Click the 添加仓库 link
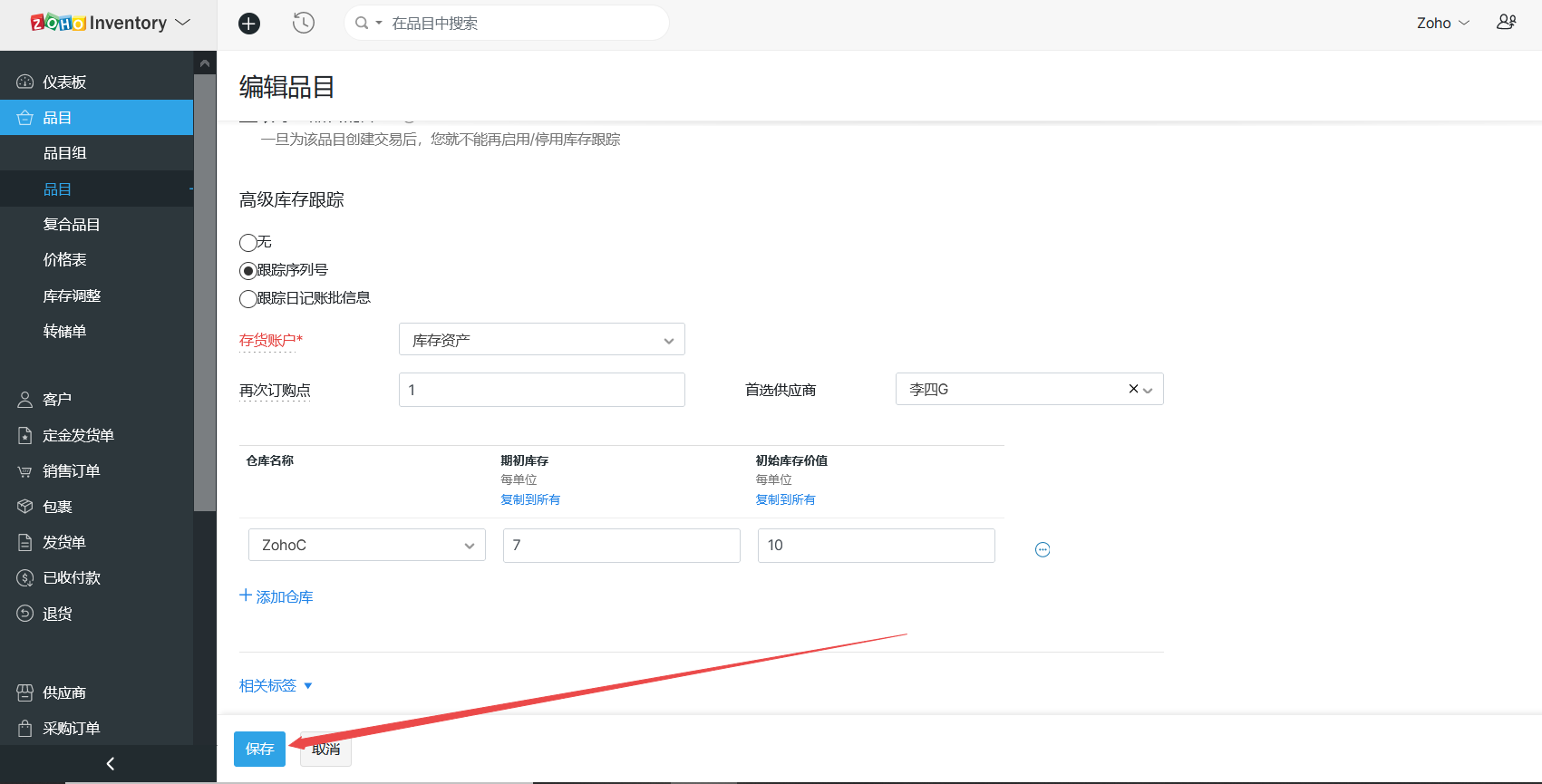Screen dimensions: 1542x784 point(276,596)
